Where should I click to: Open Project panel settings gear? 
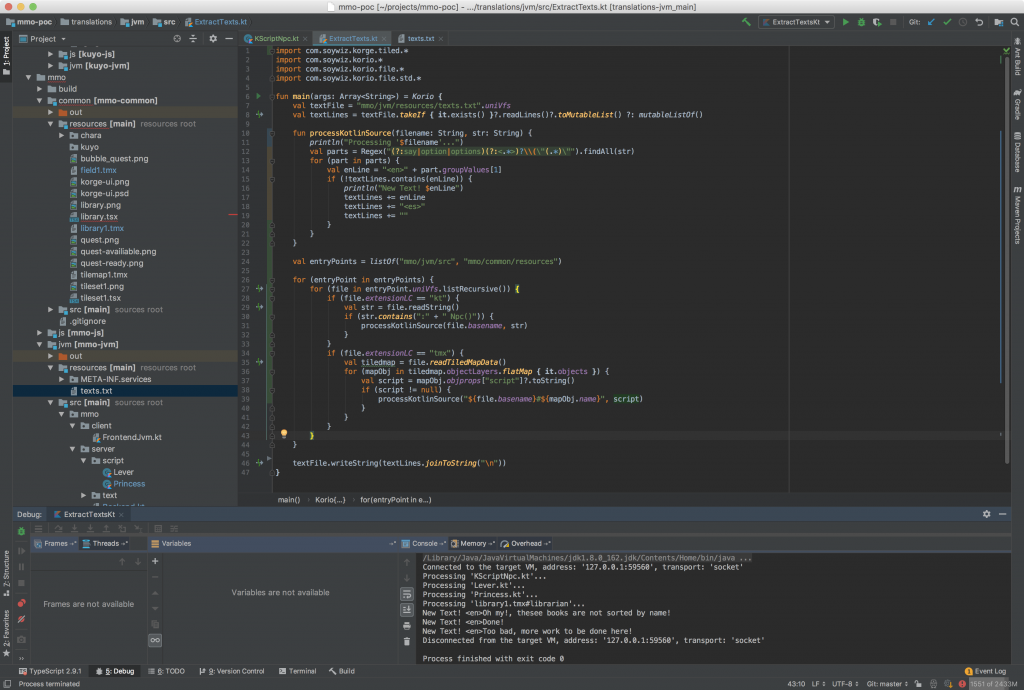pyautogui.click(x=212, y=38)
